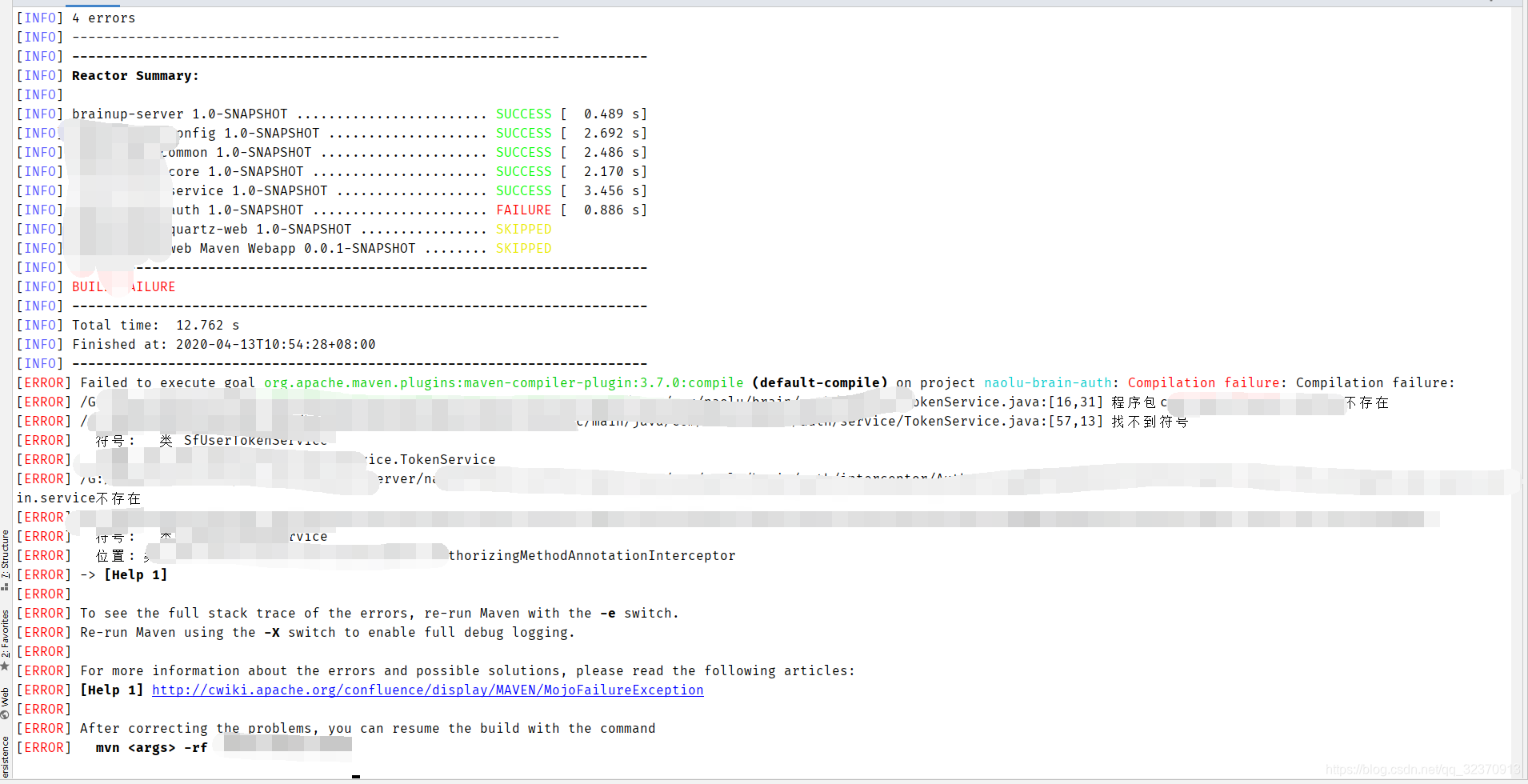Image resolution: width=1528 pixels, height=784 pixels.
Task: Click the red 'Compilation failure' text
Action: click(x=1204, y=382)
